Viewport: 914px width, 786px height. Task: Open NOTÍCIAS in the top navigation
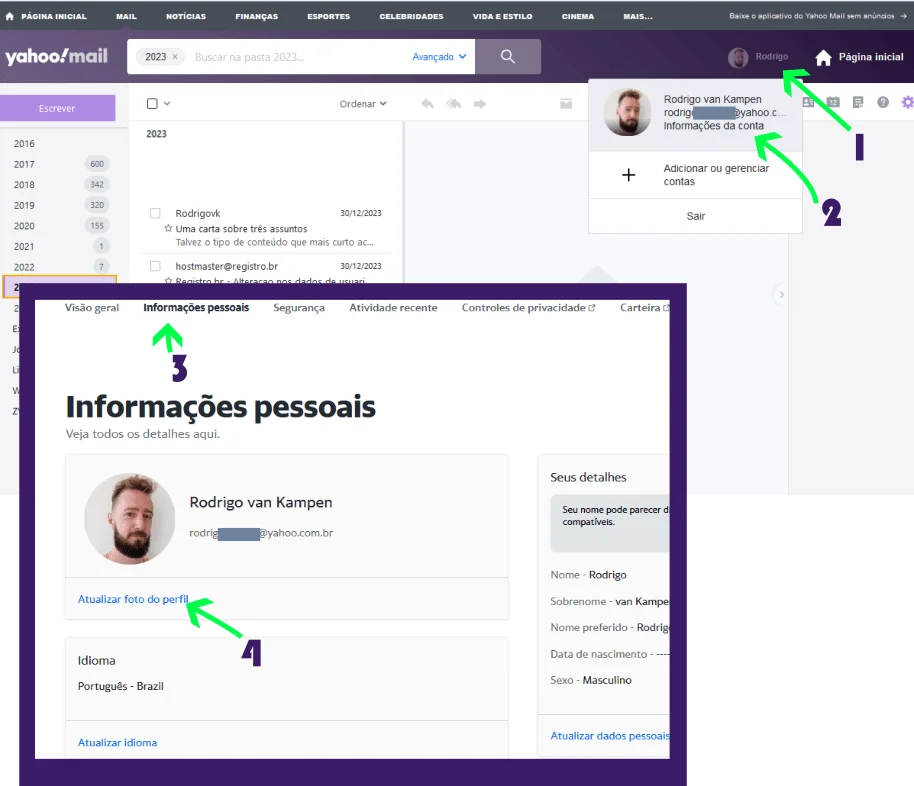pos(186,16)
